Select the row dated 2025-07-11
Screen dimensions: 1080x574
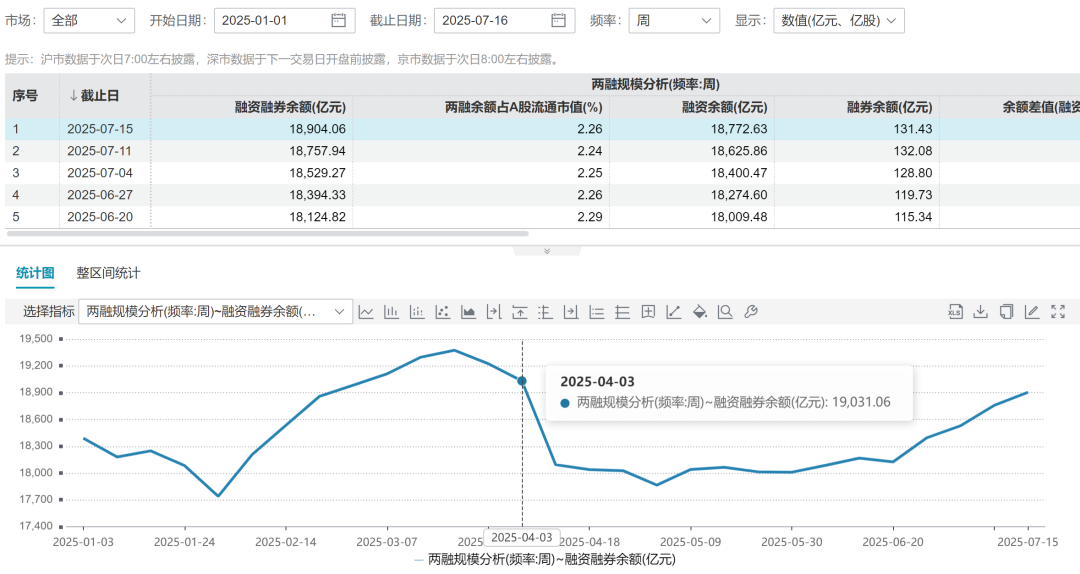coord(542,151)
